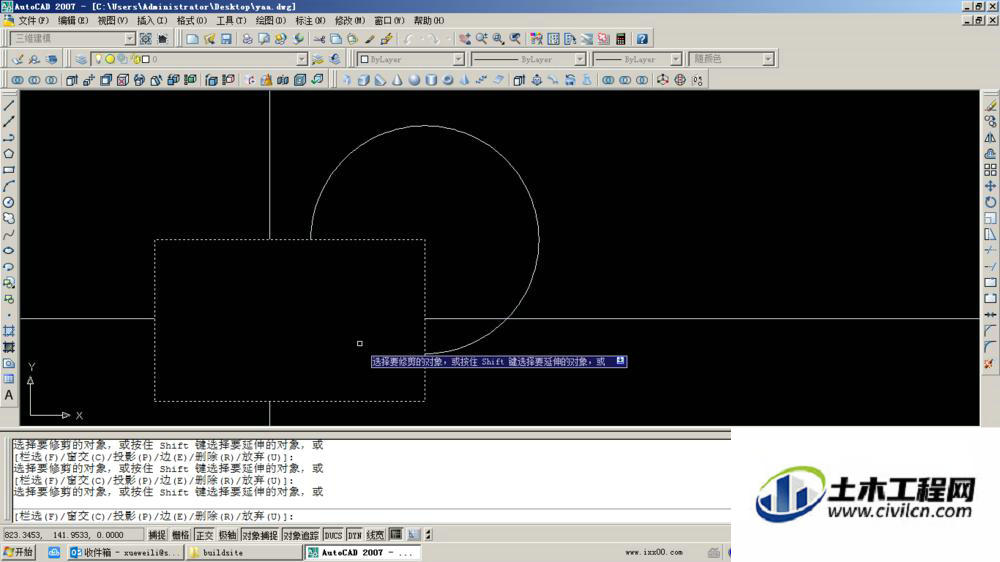The width and height of the screenshot is (1000, 562).
Task: Click the coordinates readout in status bar
Action: tap(73, 535)
